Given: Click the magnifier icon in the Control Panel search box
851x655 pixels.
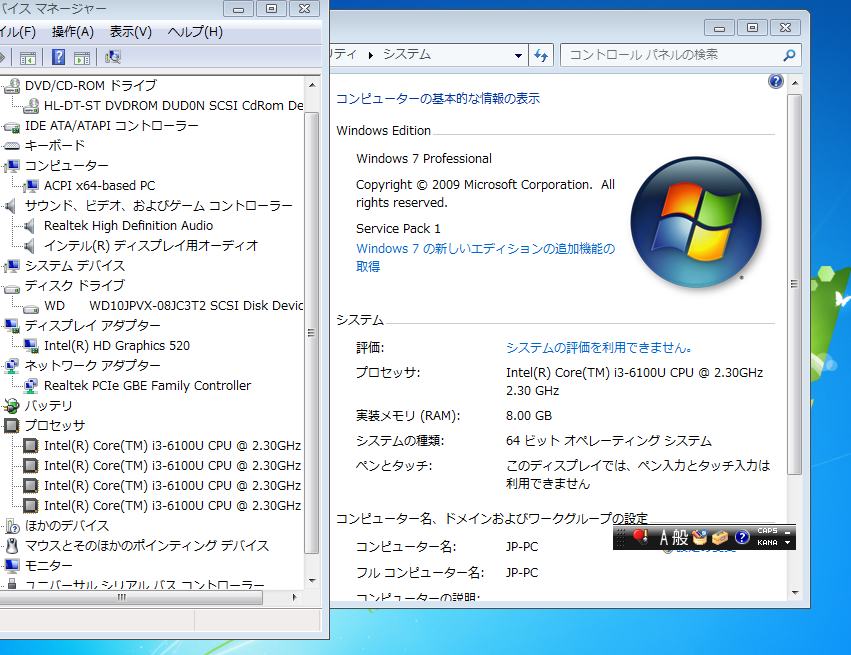Looking at the screenshot, I should pos(790,55).
